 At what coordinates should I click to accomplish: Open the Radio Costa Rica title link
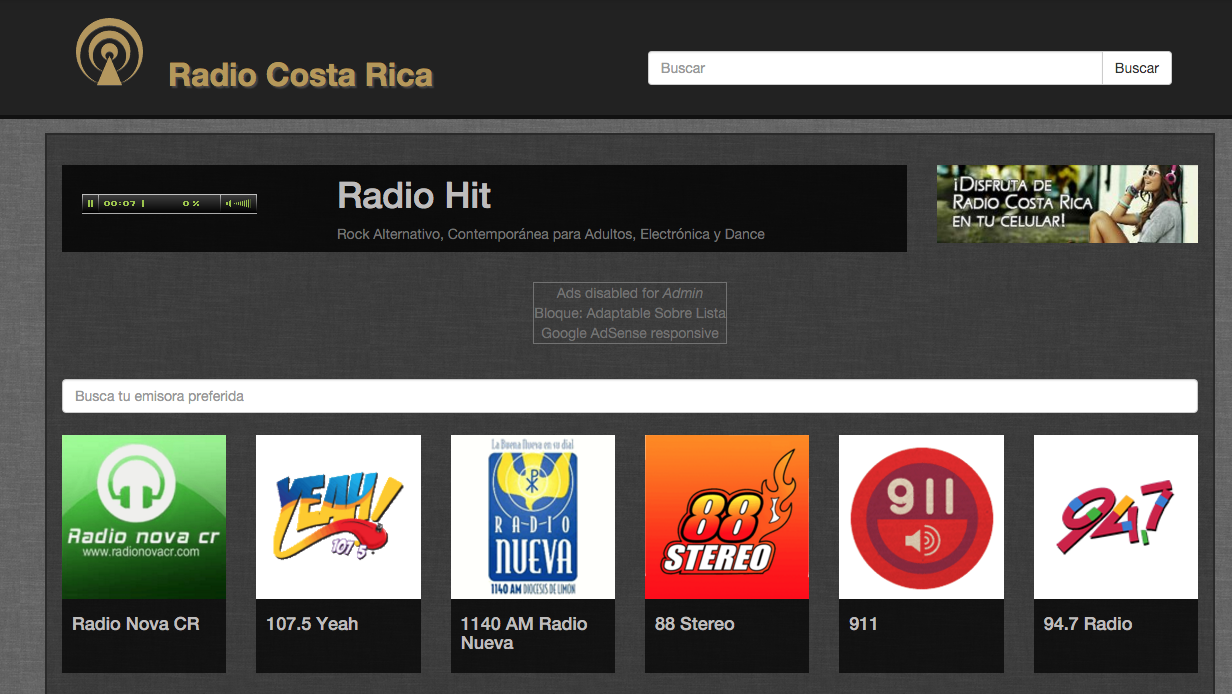(300, 75)
